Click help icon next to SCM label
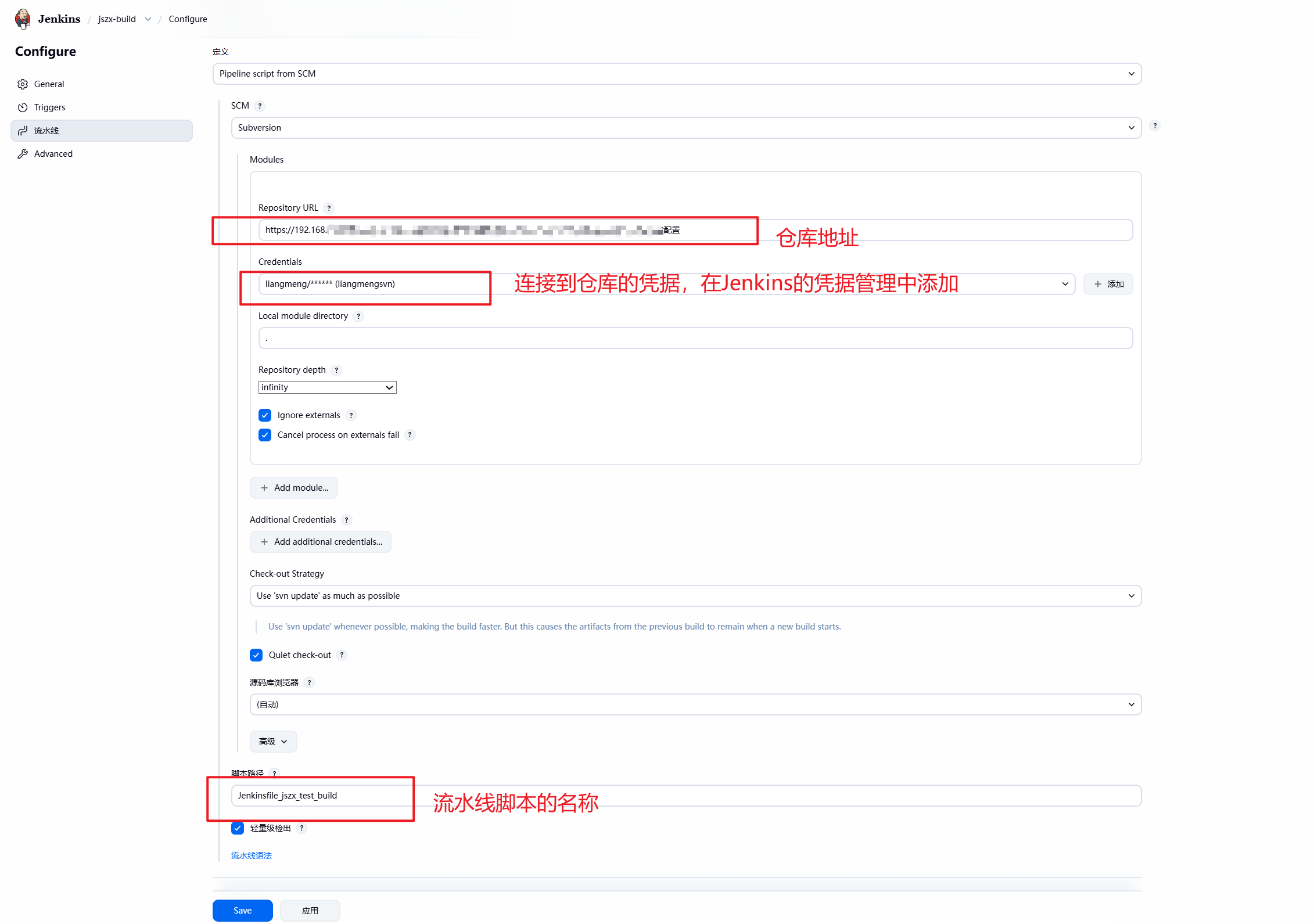 point(260,106)
